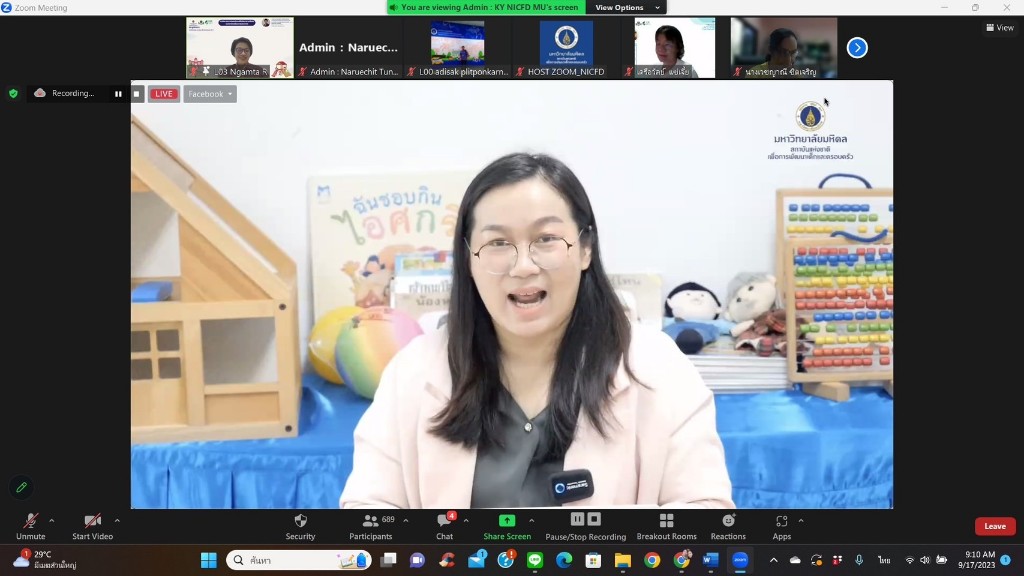Click the green Share Screen button
Image resolution: width=1024 pixels, height=576 pixels.
(507, 526)
